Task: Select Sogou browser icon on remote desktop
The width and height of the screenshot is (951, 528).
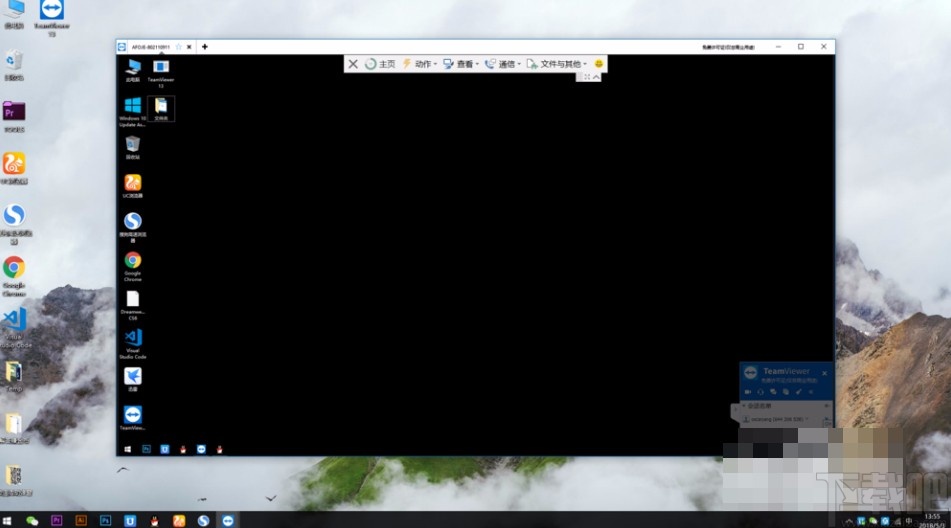Action: pyautogui.click(x=133, y=227)
